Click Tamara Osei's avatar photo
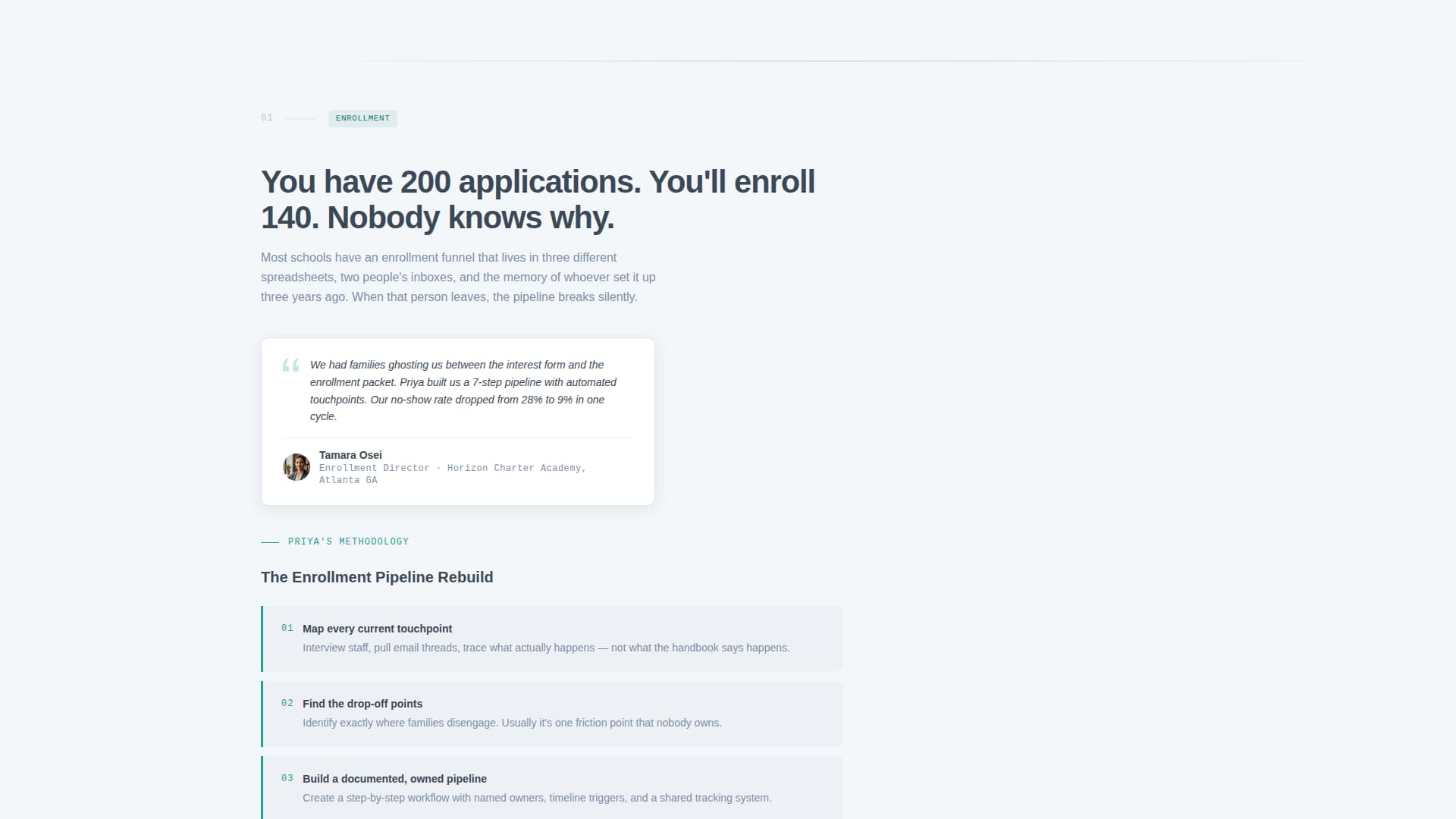The width and height of the screenshot is (1456, 819). (x=297, y=467)
